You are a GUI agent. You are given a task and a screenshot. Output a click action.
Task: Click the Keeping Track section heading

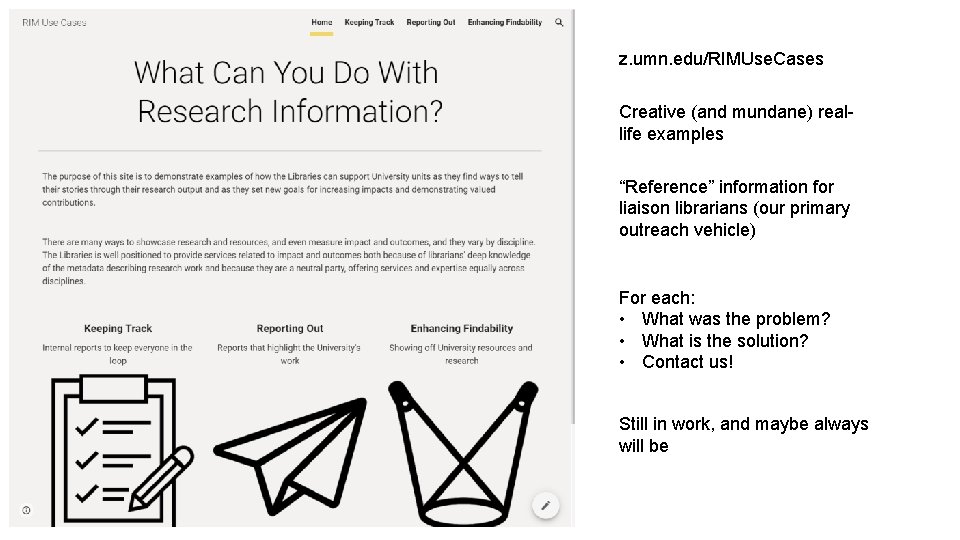pyautogui.click(x=118, y=328)
